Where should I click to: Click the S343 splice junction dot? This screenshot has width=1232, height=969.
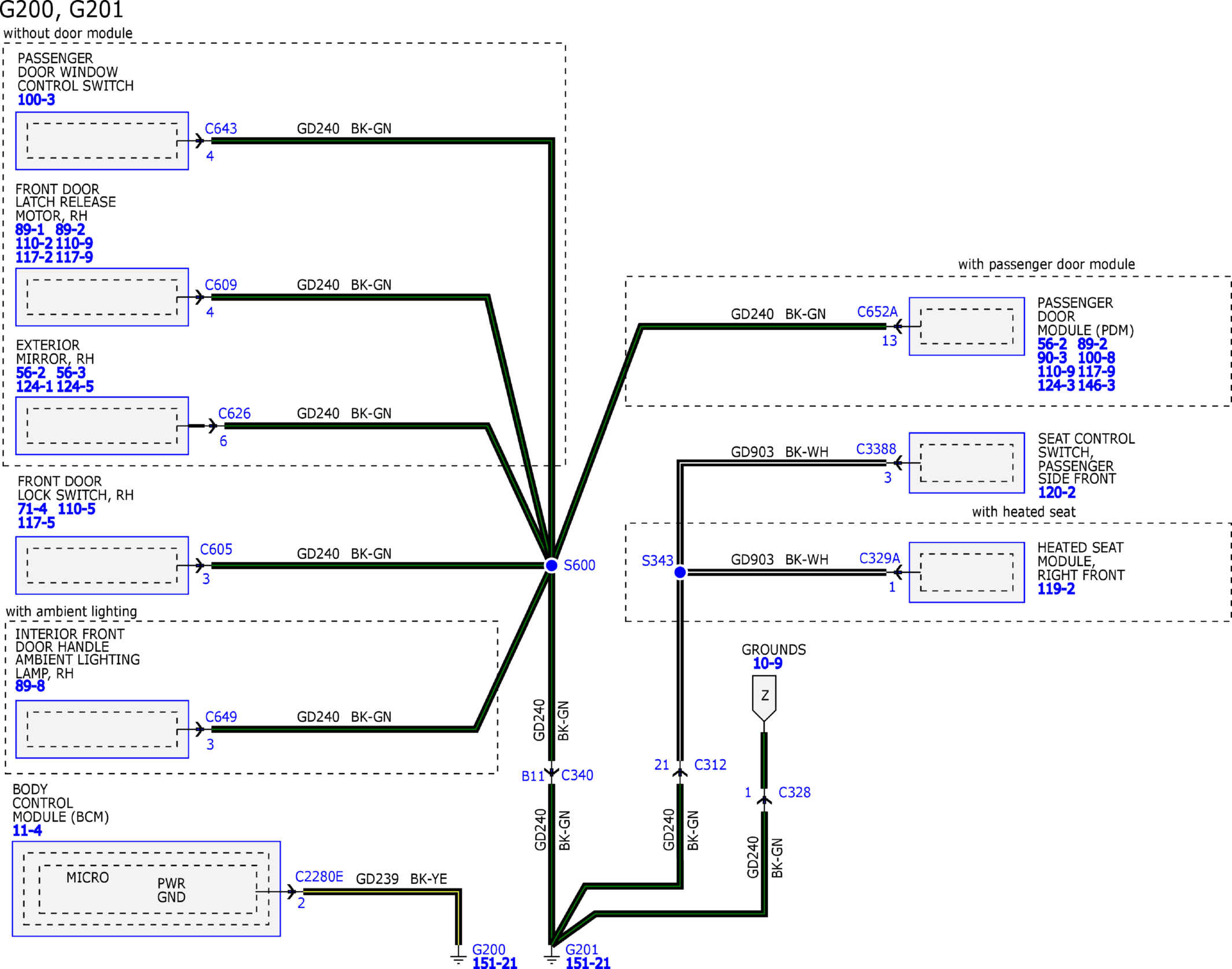click(x=680, y=572)
